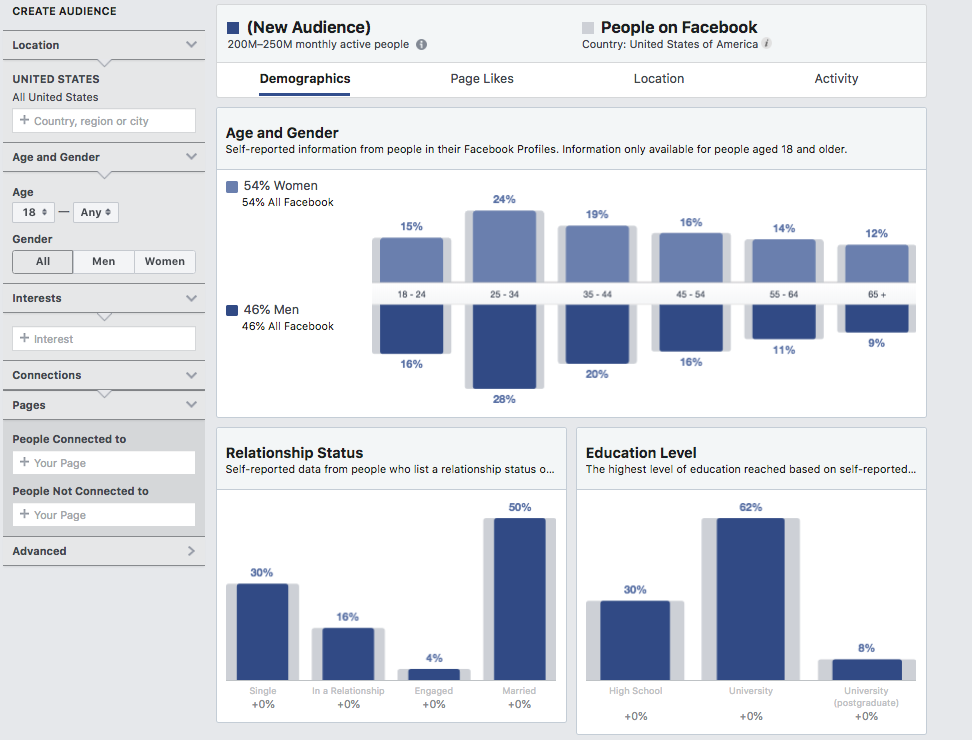Switch to the Location comparison tab
Screen dimensions: 972x740
point(658,78)
